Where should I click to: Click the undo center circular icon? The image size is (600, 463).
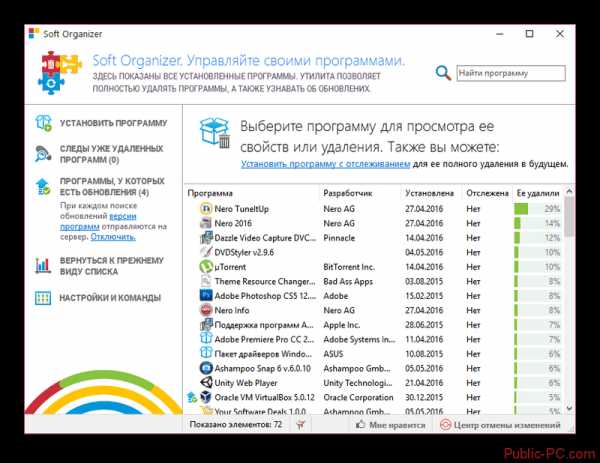click(445, 425)
